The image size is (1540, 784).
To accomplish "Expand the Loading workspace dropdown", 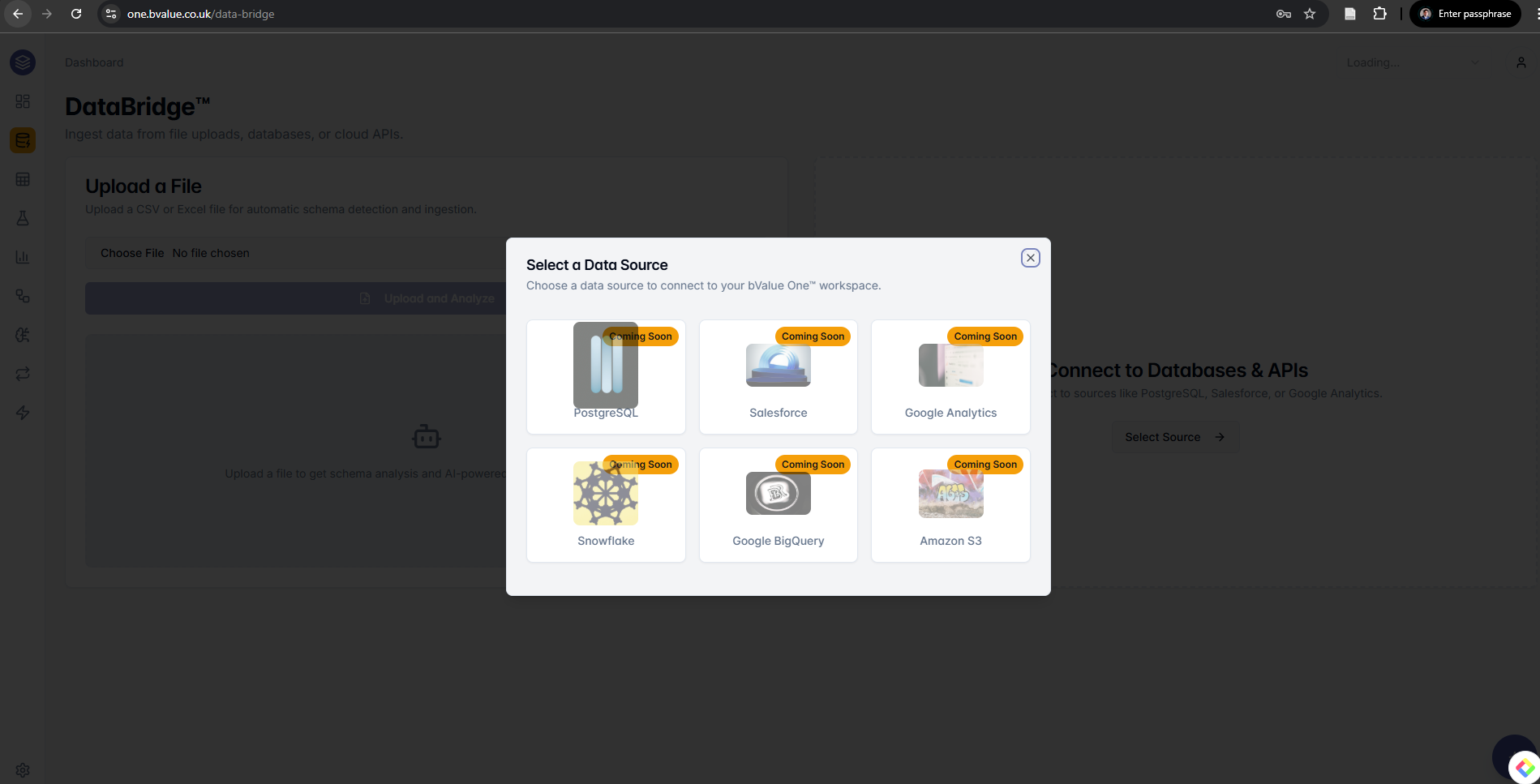I will 1411,62.
